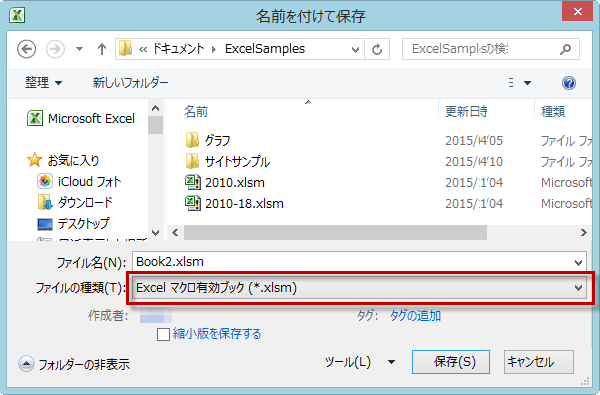Select the file 2010-18.xlsm
Image resolution: width=600 pixels, height=395 pixels.
coord(244,204)
